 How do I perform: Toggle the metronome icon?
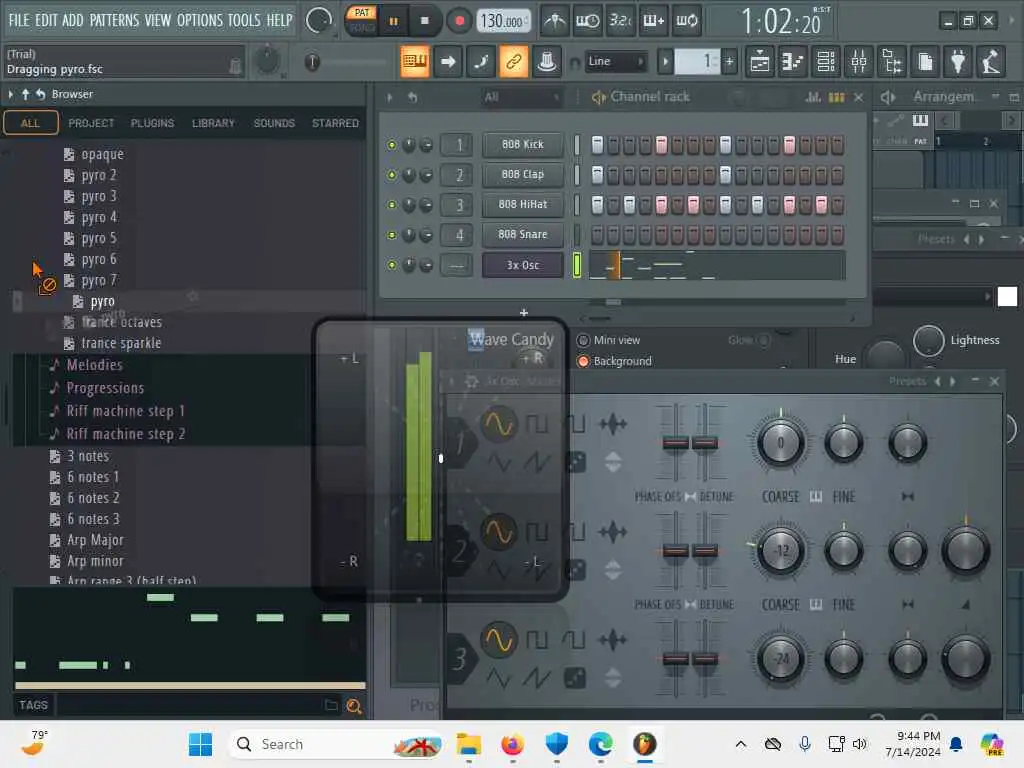(x=555, y=22)
